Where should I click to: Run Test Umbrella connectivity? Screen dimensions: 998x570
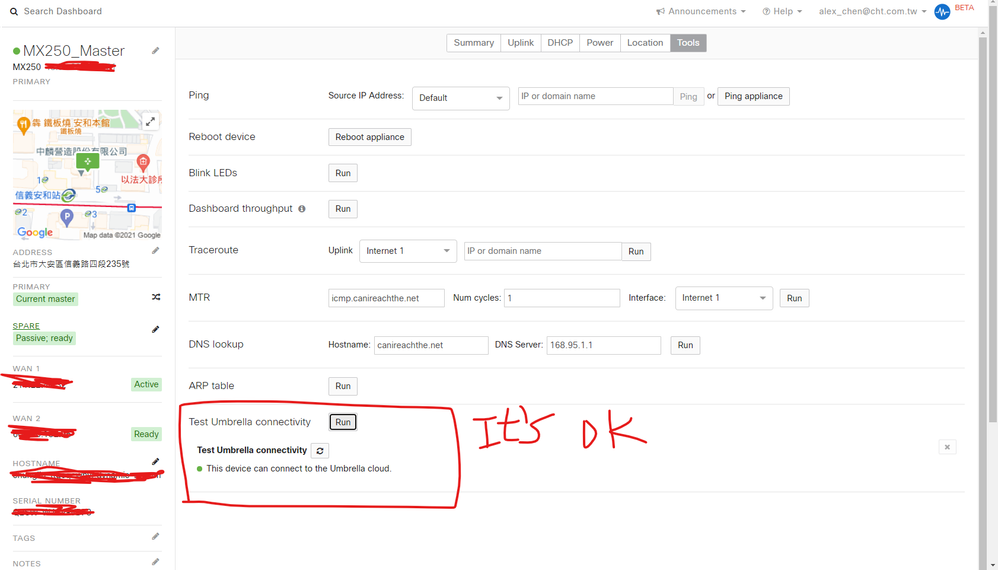[x=343, y=422]
